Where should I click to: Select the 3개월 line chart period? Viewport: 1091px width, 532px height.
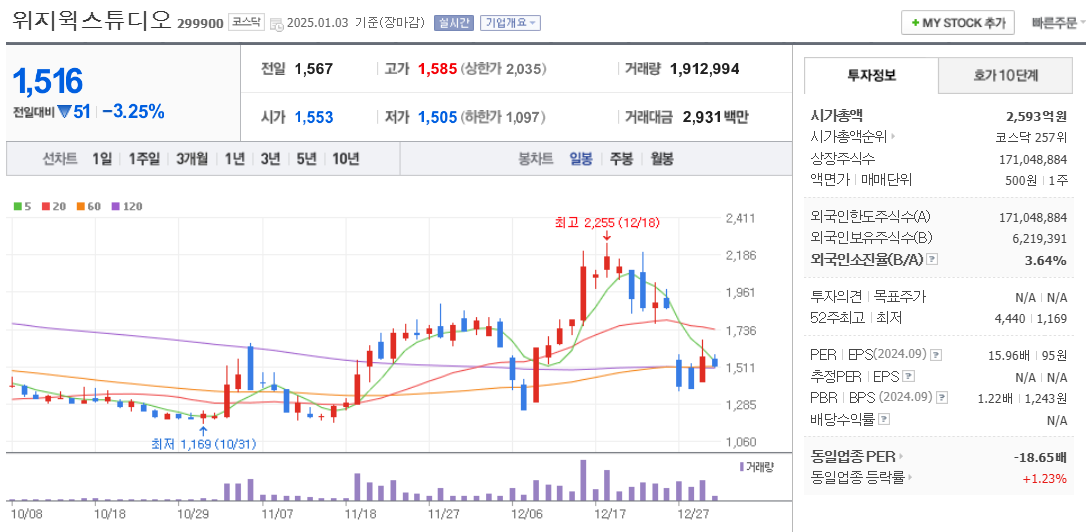point(192,159)
